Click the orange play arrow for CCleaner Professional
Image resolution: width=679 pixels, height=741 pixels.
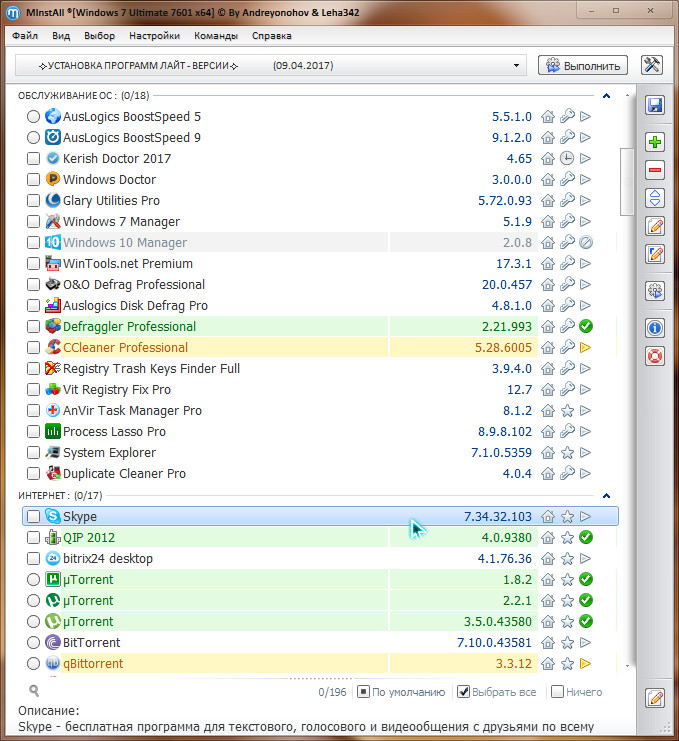tap(585, 347)
